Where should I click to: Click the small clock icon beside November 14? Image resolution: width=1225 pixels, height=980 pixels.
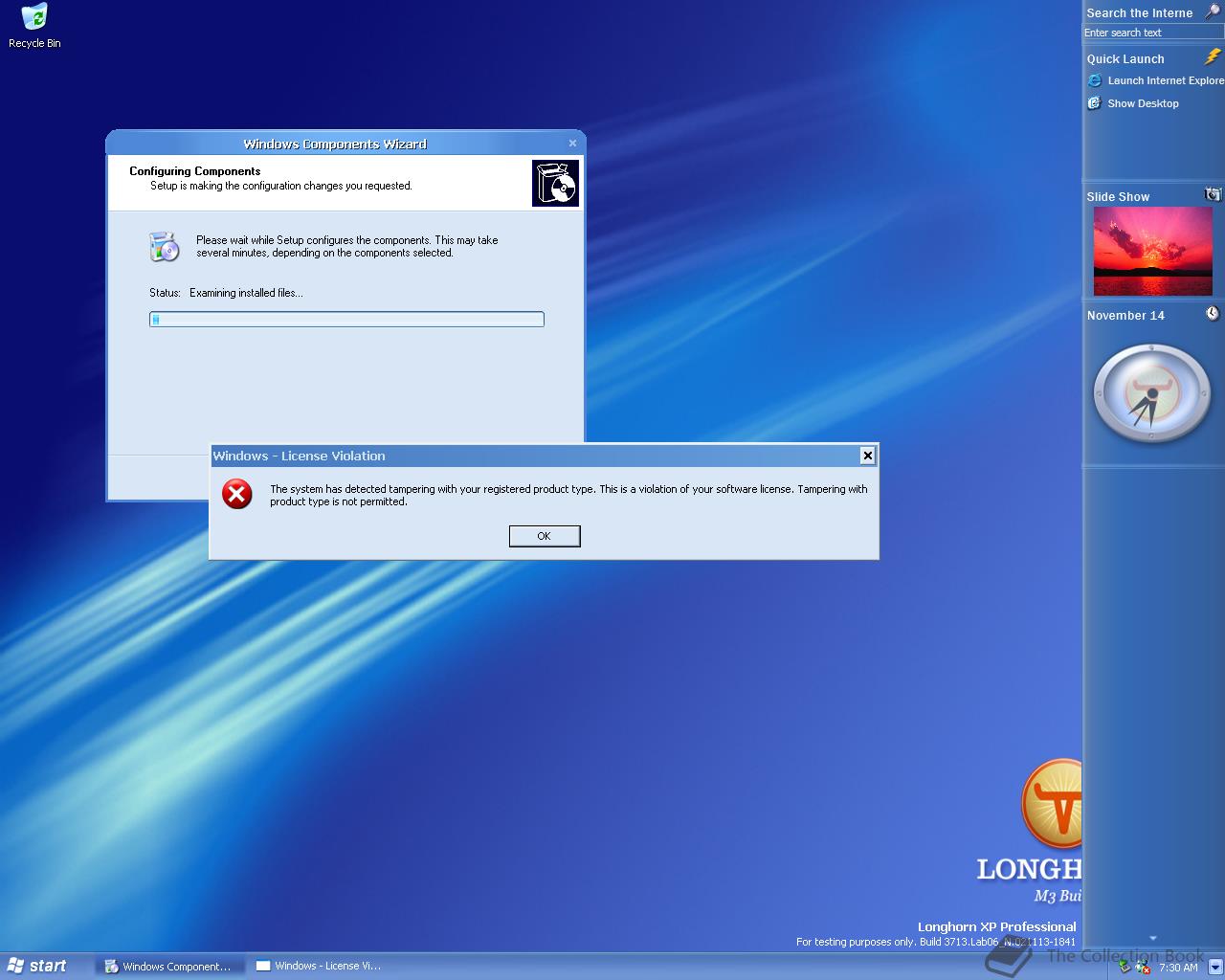coord(1213,313)
